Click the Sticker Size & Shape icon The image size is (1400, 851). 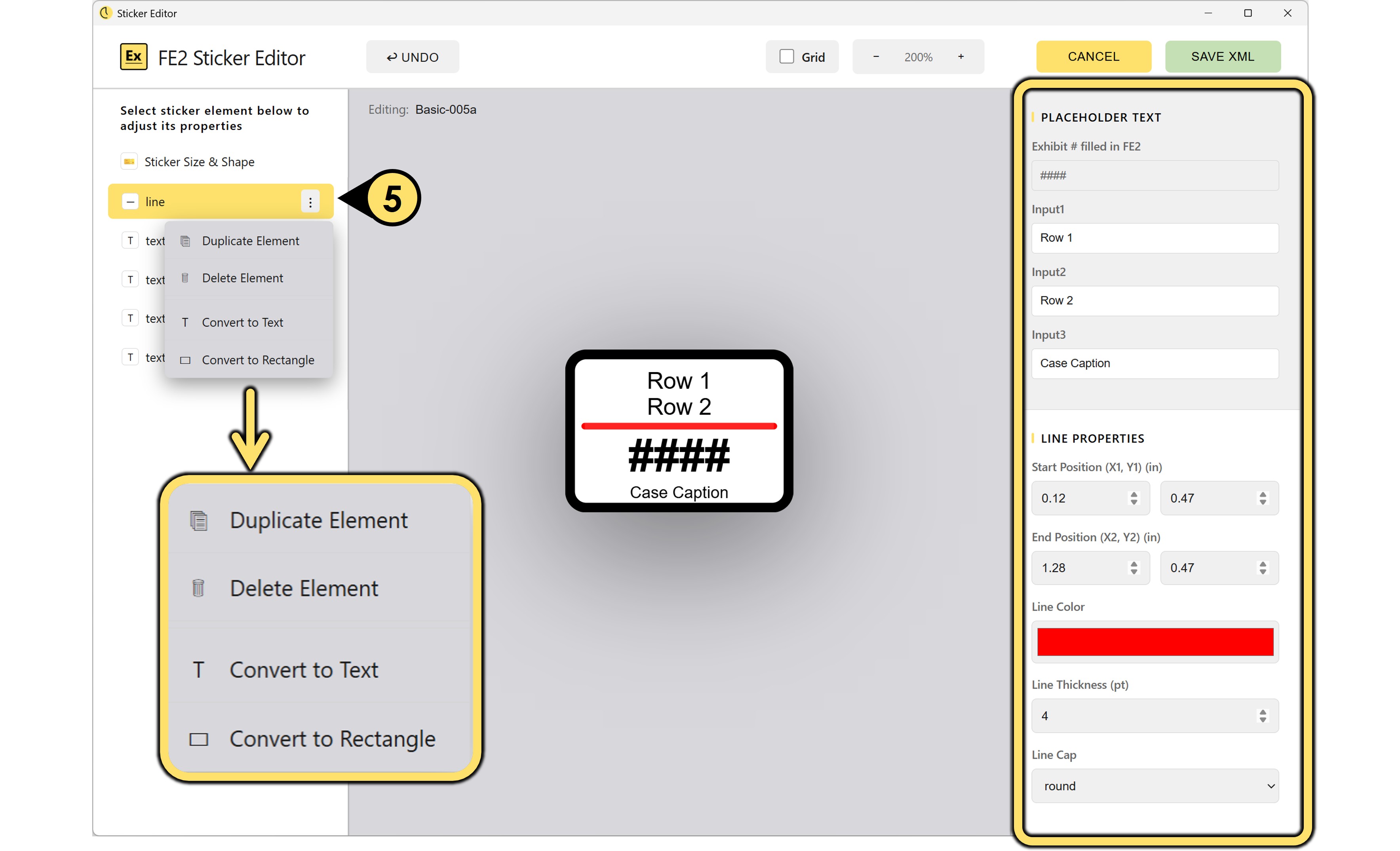(x=129, y=162)
